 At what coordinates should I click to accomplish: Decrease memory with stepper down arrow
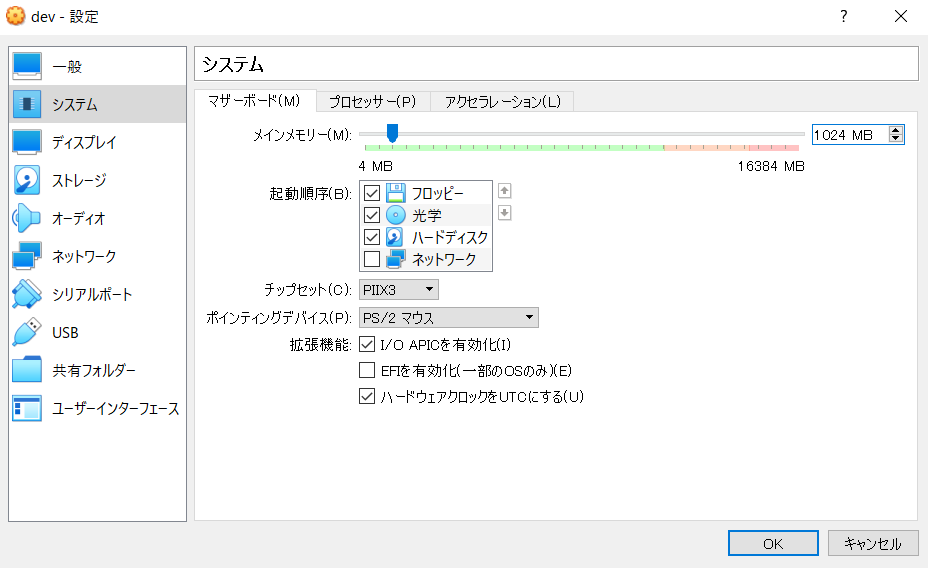pyautogui.click(x=895, y=138)
